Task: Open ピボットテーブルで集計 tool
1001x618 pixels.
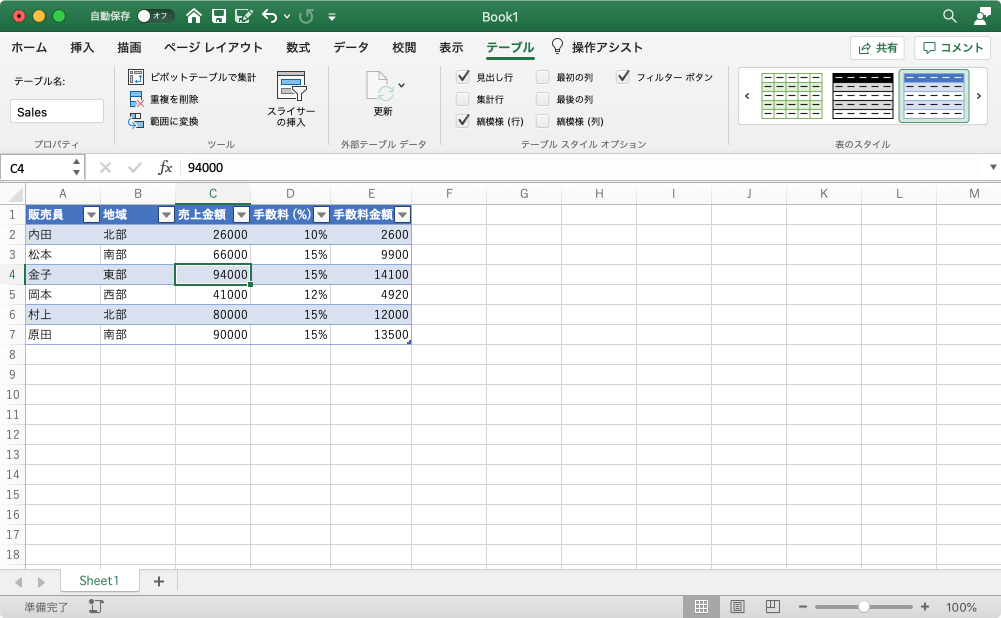Action: click(192, 77)
